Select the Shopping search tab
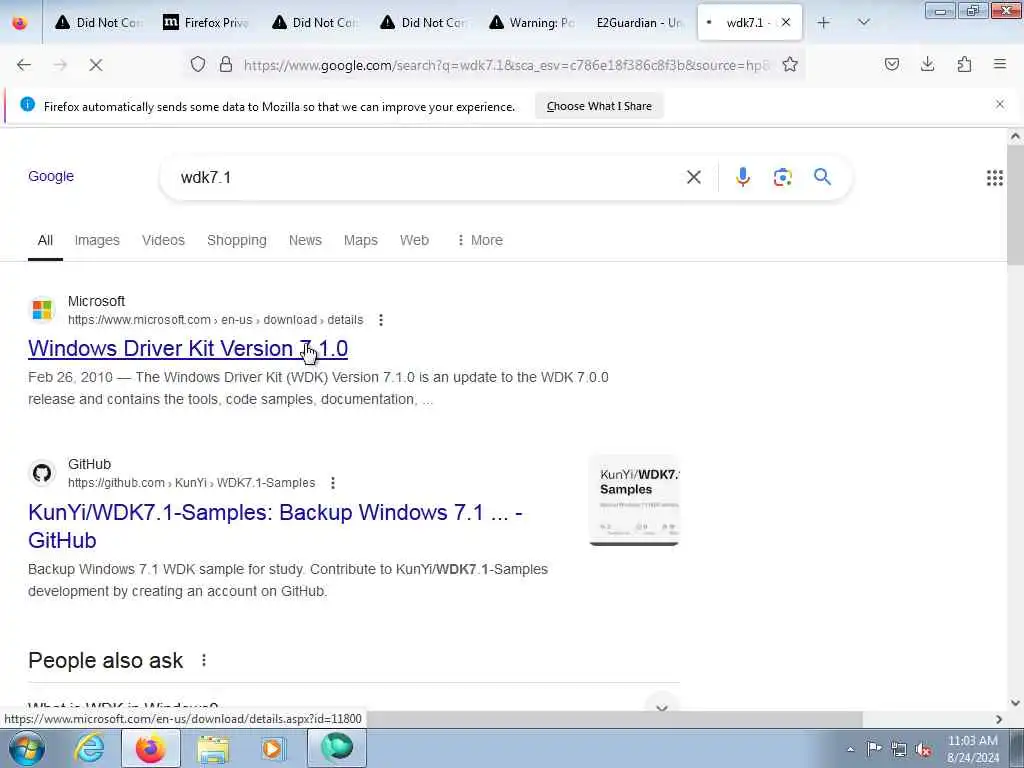The height and width of the screenshot is (768, 1024). [236, 240]
